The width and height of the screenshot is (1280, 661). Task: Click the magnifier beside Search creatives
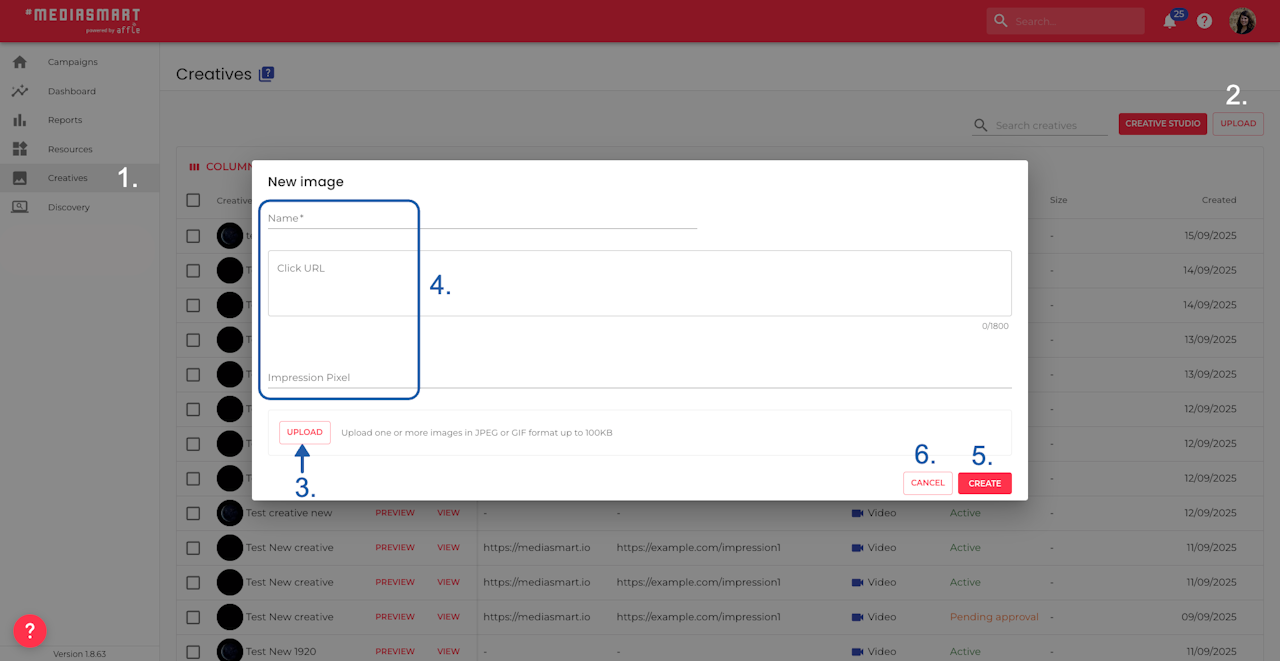(x=980, y=125)
